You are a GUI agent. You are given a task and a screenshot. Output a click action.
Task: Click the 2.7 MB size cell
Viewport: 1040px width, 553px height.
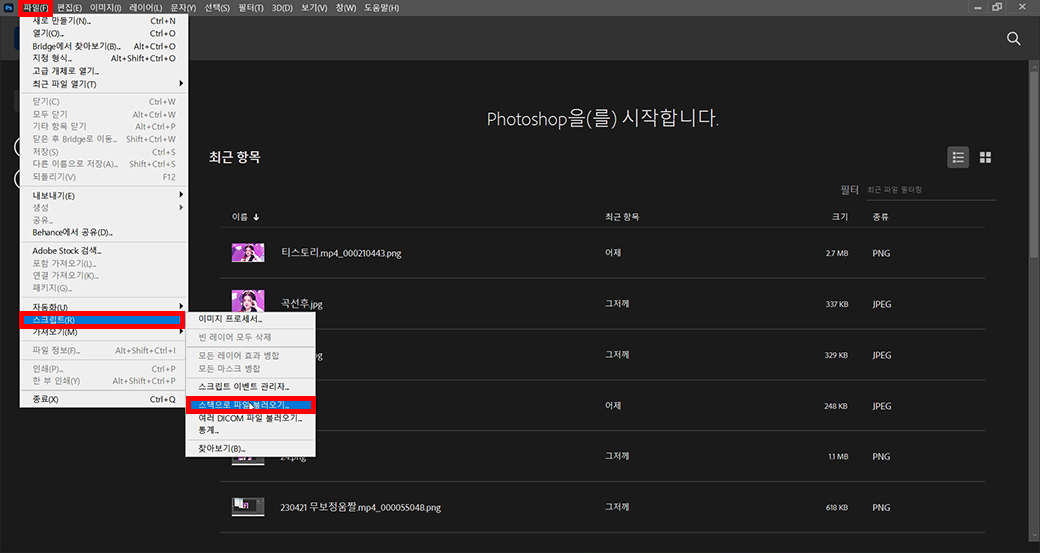pos(836,253)
